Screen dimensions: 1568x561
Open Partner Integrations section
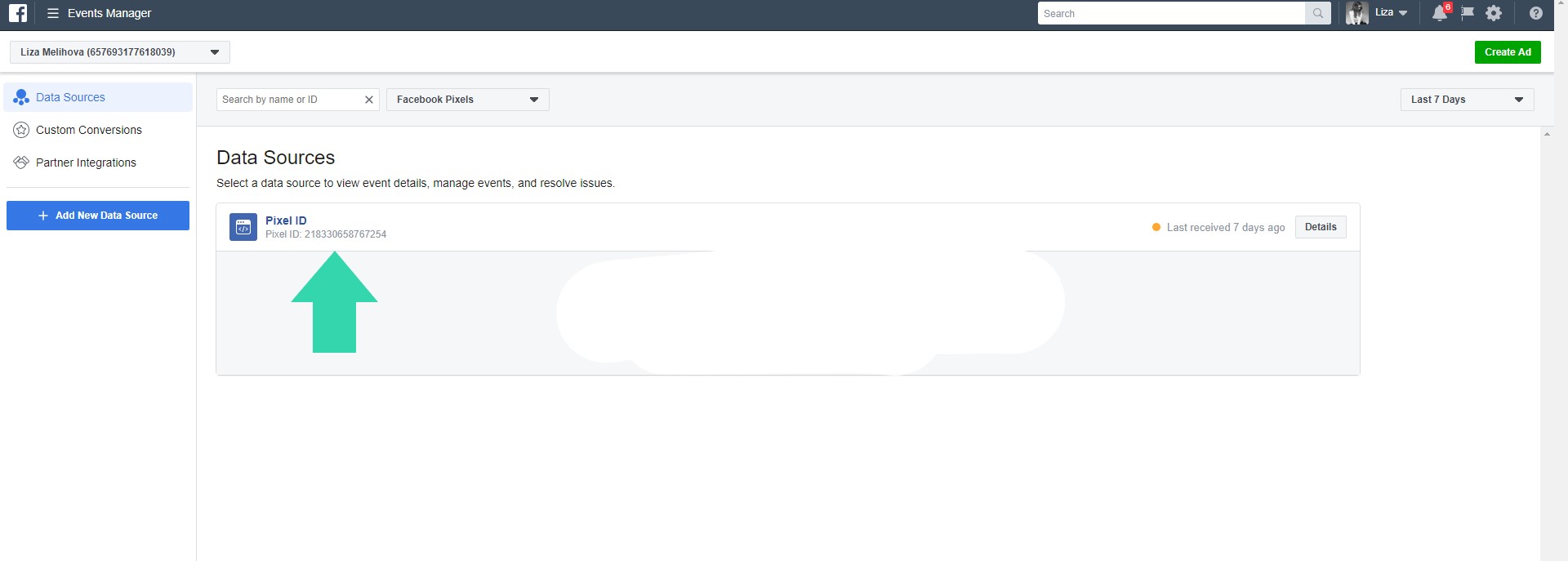point(86,163)
